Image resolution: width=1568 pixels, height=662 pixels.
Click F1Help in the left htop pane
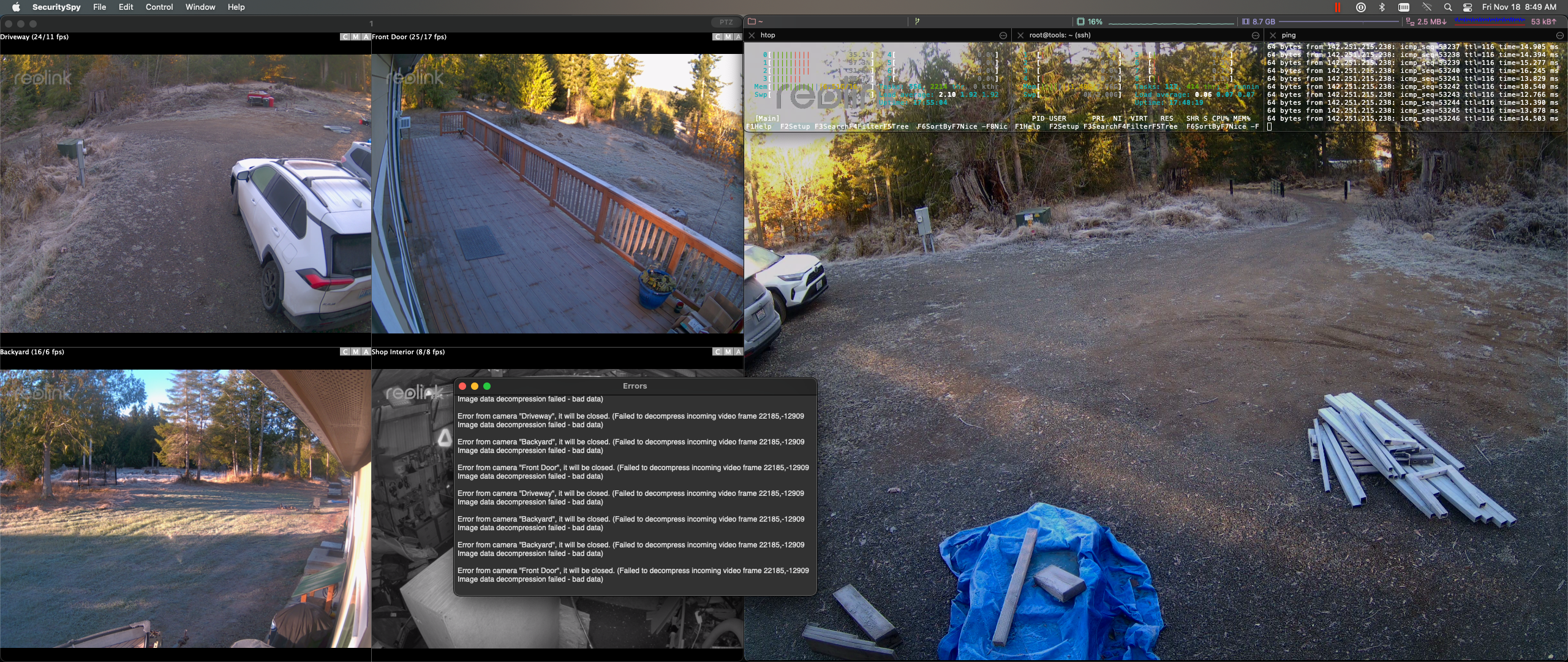(759, 126)
